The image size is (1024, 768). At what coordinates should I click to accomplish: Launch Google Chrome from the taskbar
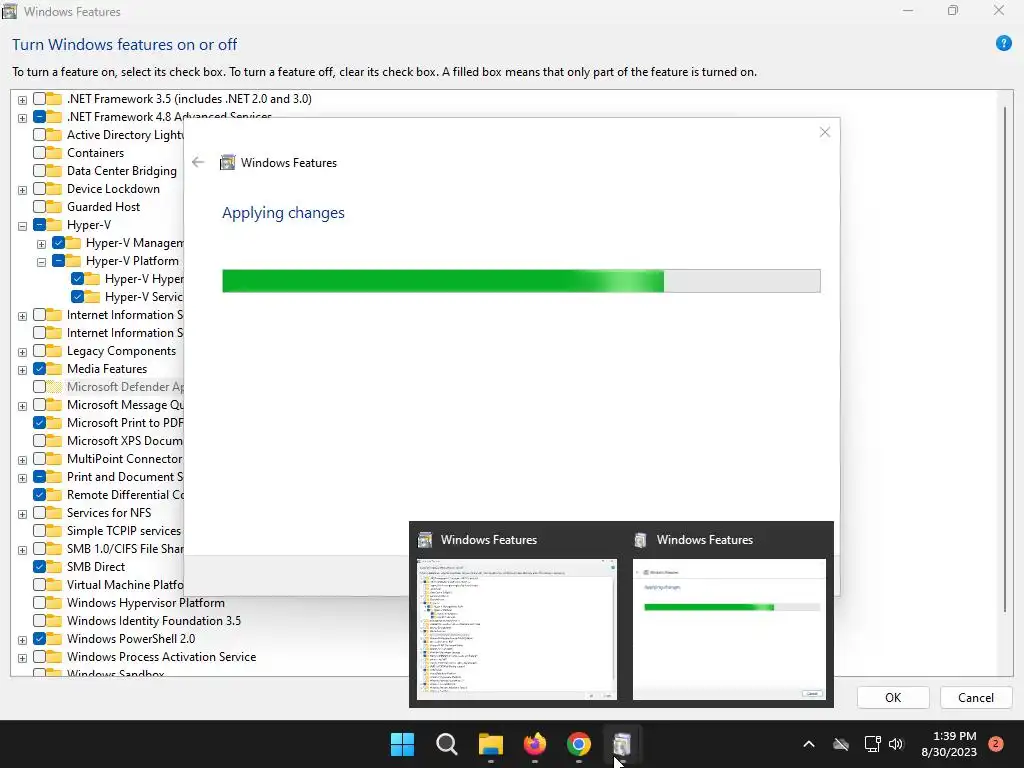point(579,744)
